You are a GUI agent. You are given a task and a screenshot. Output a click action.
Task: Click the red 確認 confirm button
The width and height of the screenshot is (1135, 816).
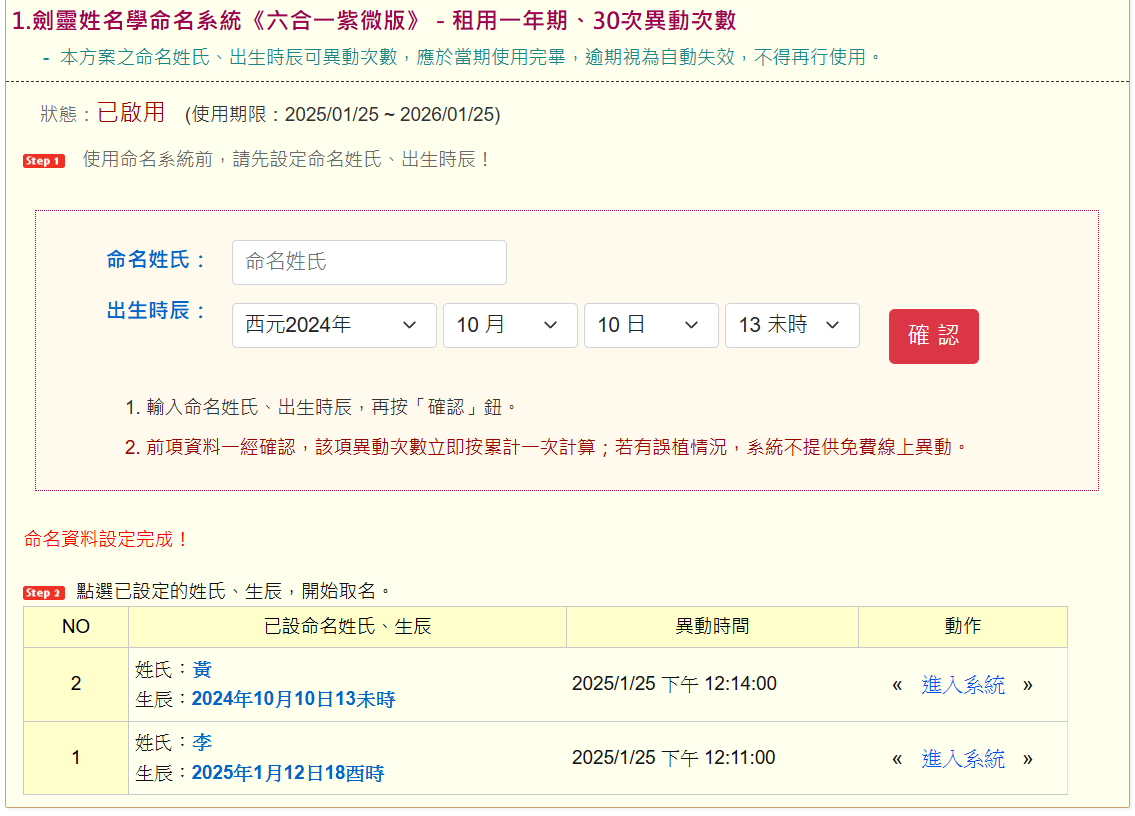pos(934,336)
